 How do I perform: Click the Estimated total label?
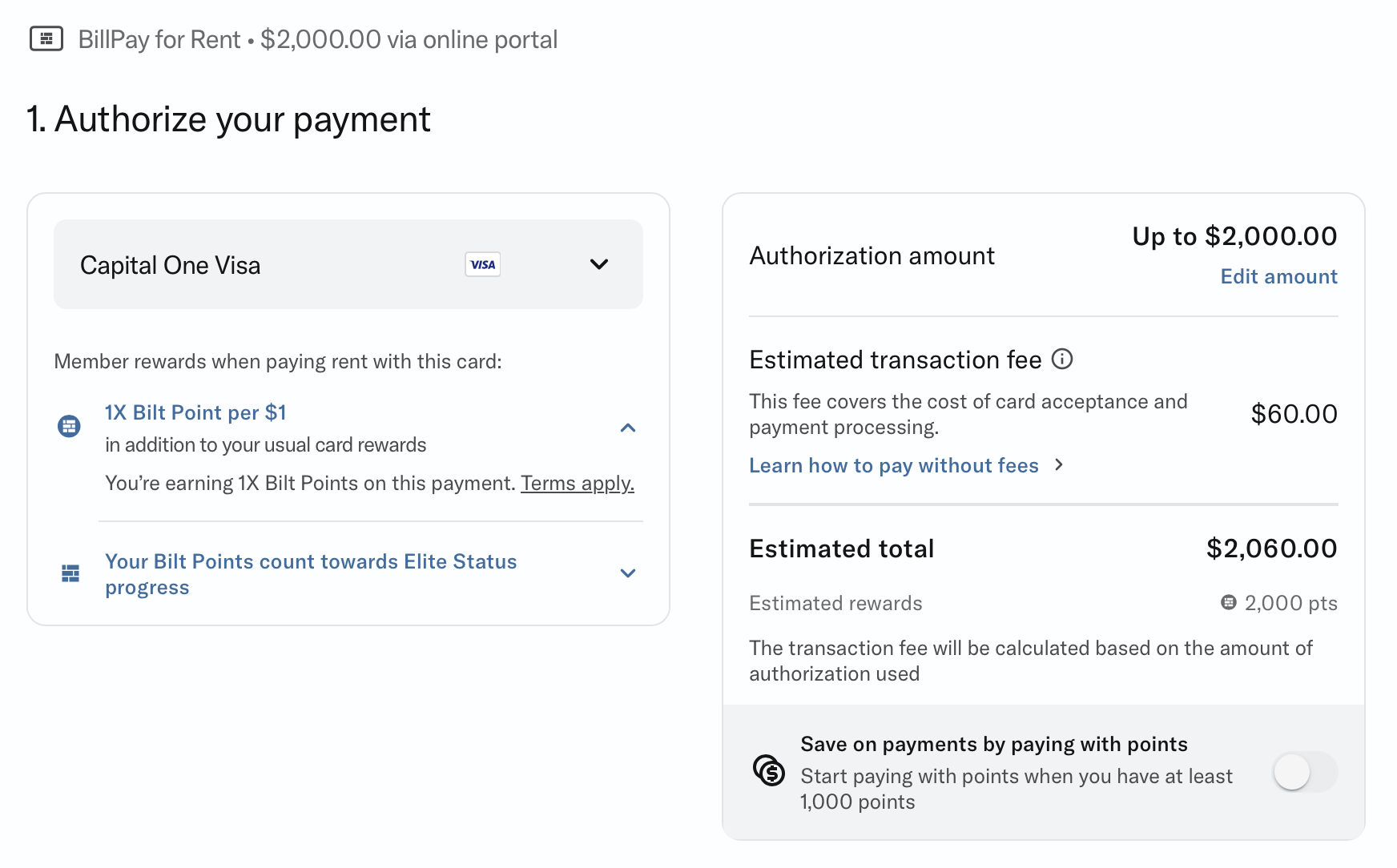841,549
